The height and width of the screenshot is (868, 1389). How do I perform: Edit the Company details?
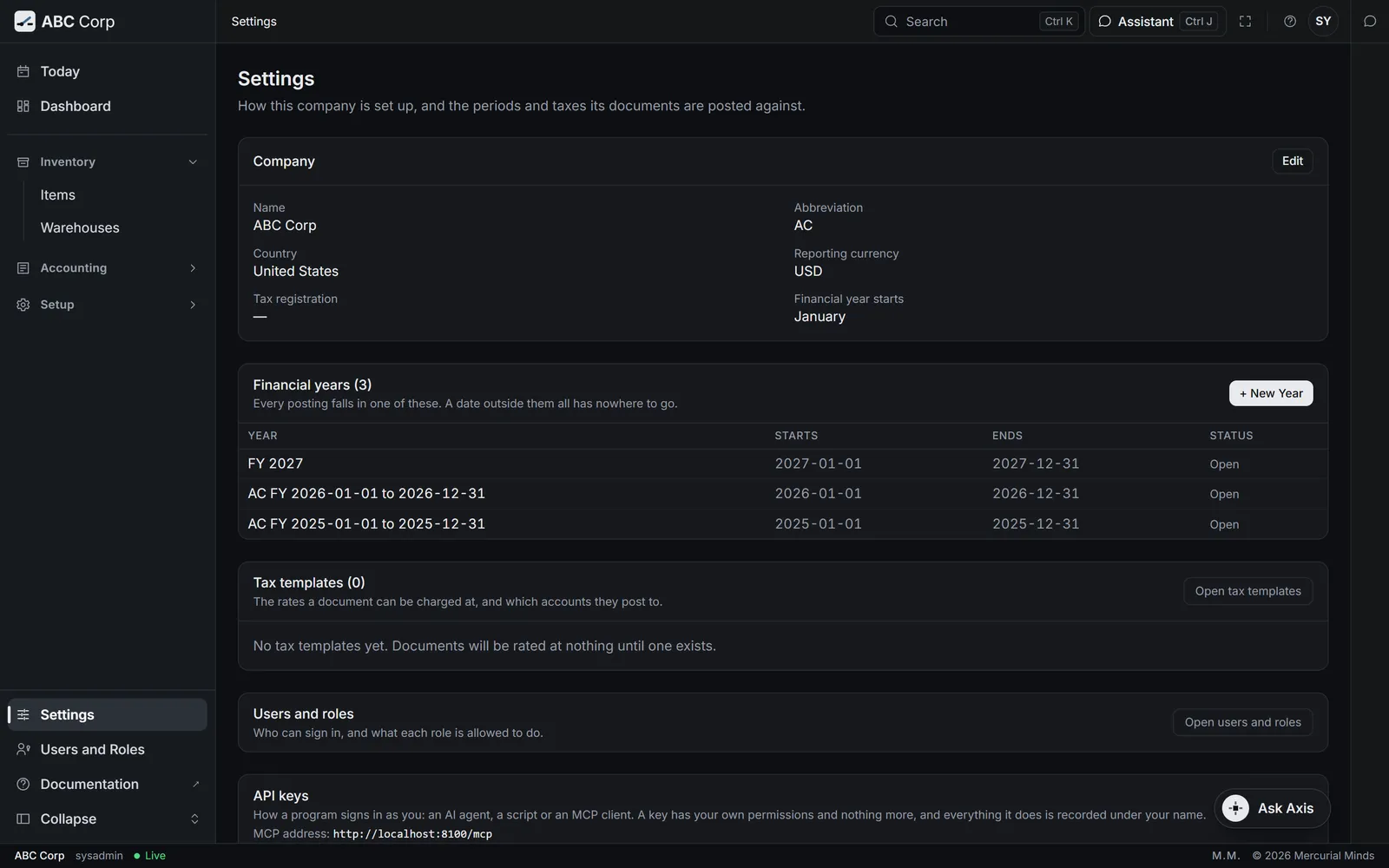point(1293,161)
